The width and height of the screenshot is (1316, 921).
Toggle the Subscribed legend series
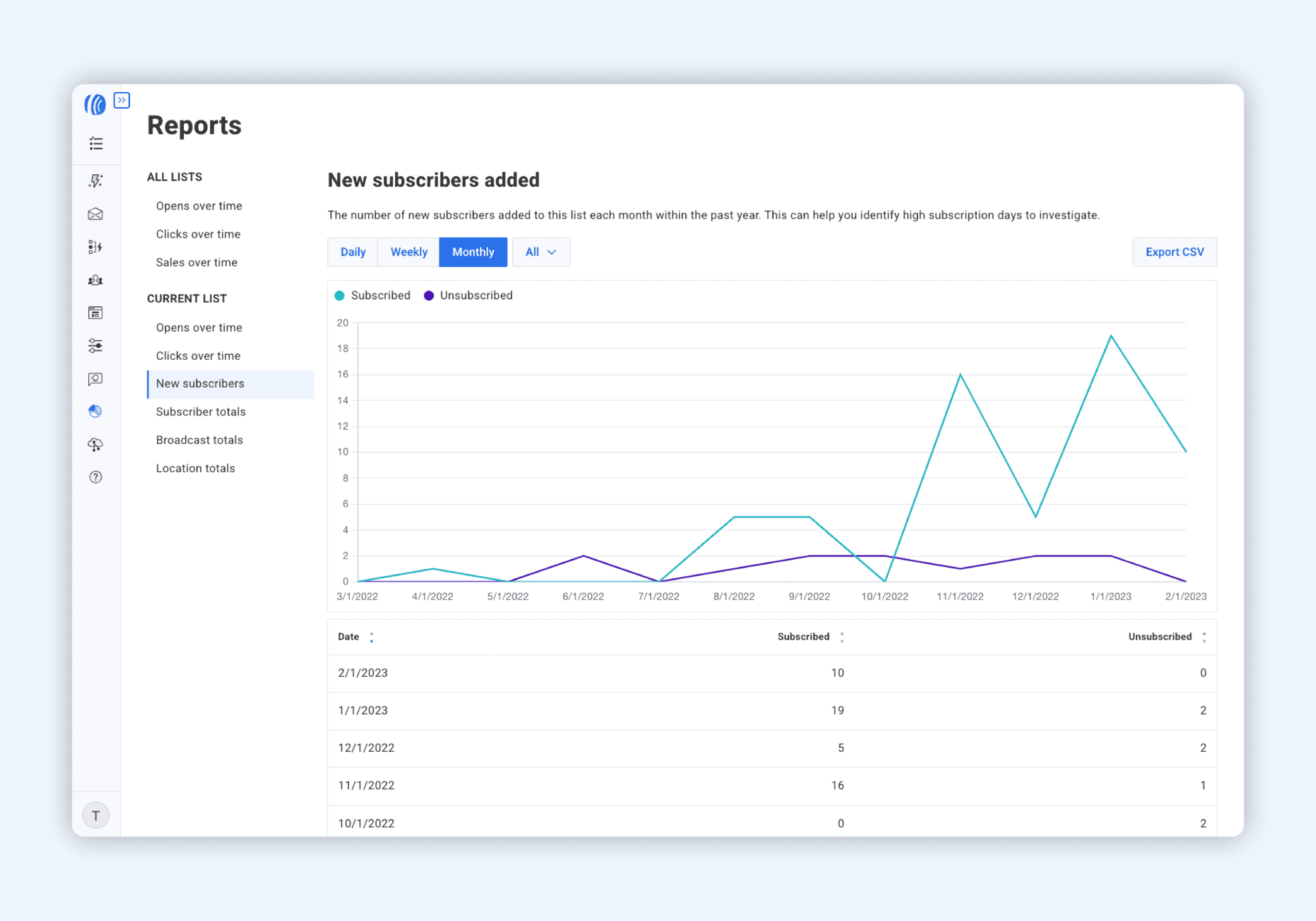[373, 295]
